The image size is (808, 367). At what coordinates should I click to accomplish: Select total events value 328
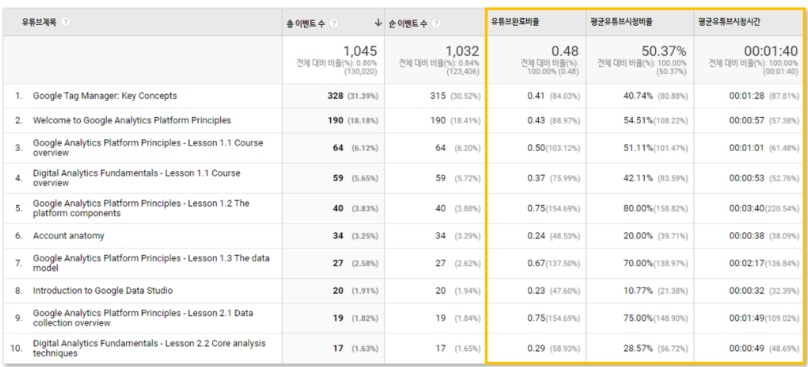pyautogui.click(x=335, y=96)
